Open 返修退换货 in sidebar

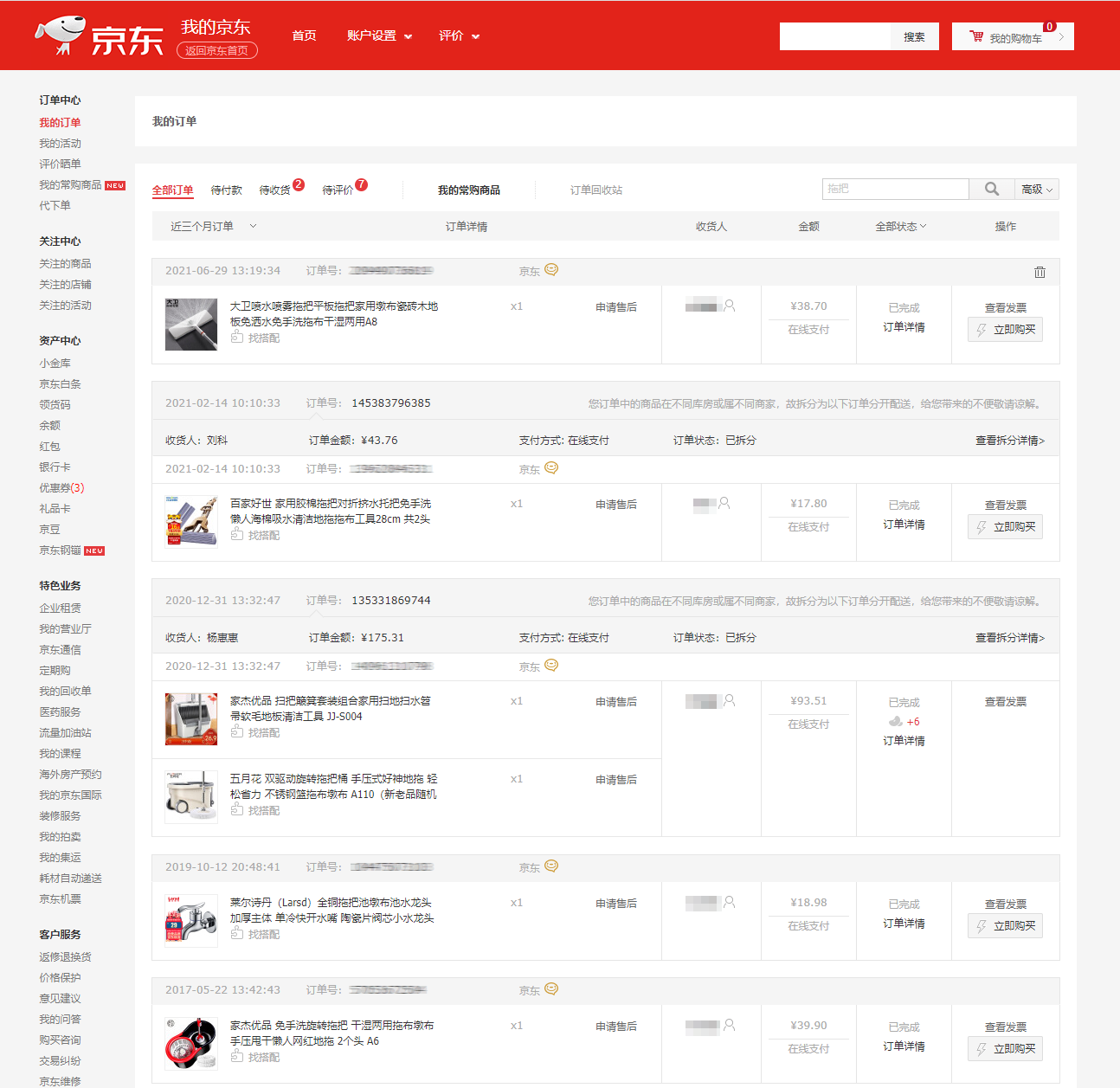(65, 956)
